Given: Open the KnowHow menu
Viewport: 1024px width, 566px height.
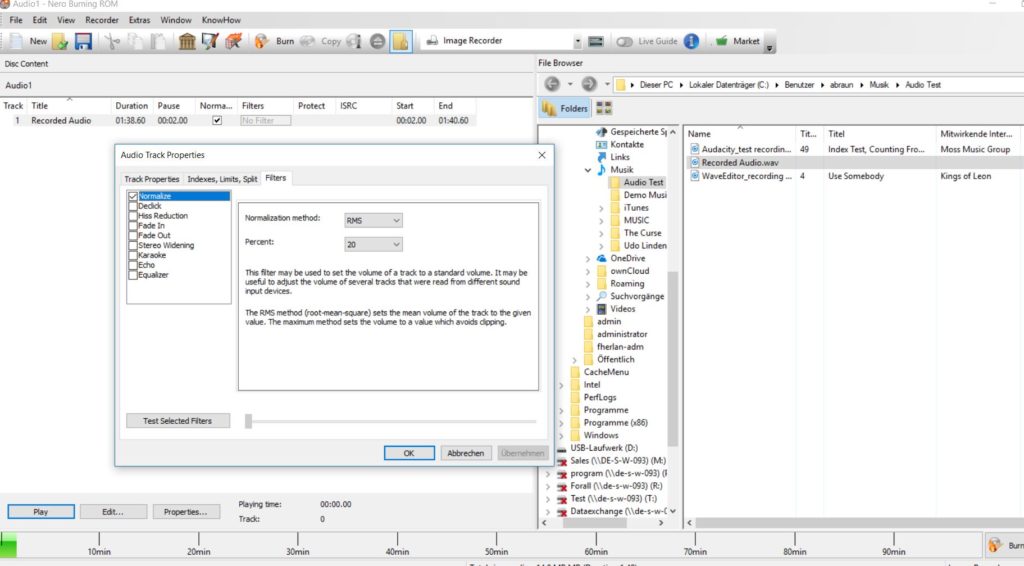Looking at the screenshot, I should 221,20.
